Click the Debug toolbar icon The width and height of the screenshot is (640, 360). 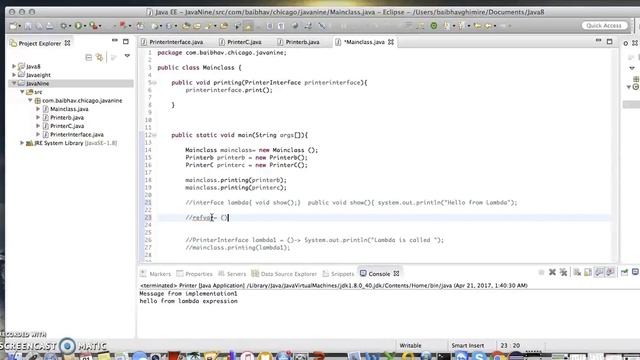point(64,26)
